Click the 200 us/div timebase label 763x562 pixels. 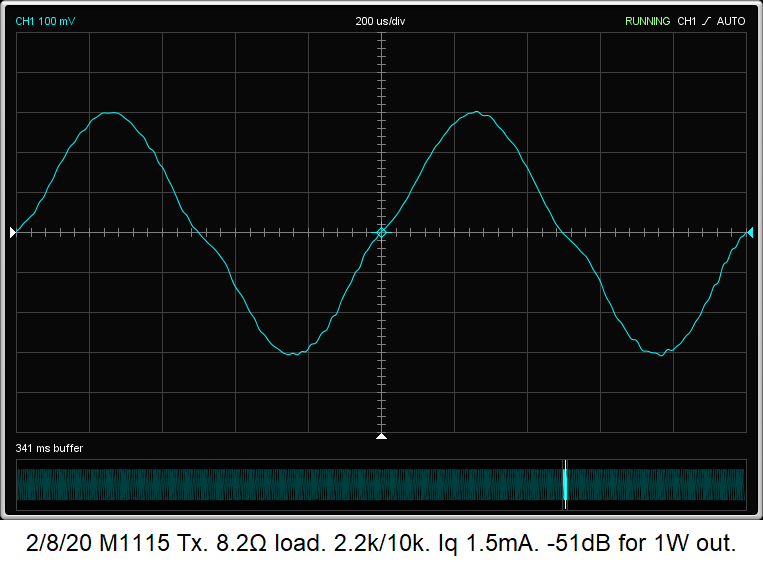(x=380, y=21)
